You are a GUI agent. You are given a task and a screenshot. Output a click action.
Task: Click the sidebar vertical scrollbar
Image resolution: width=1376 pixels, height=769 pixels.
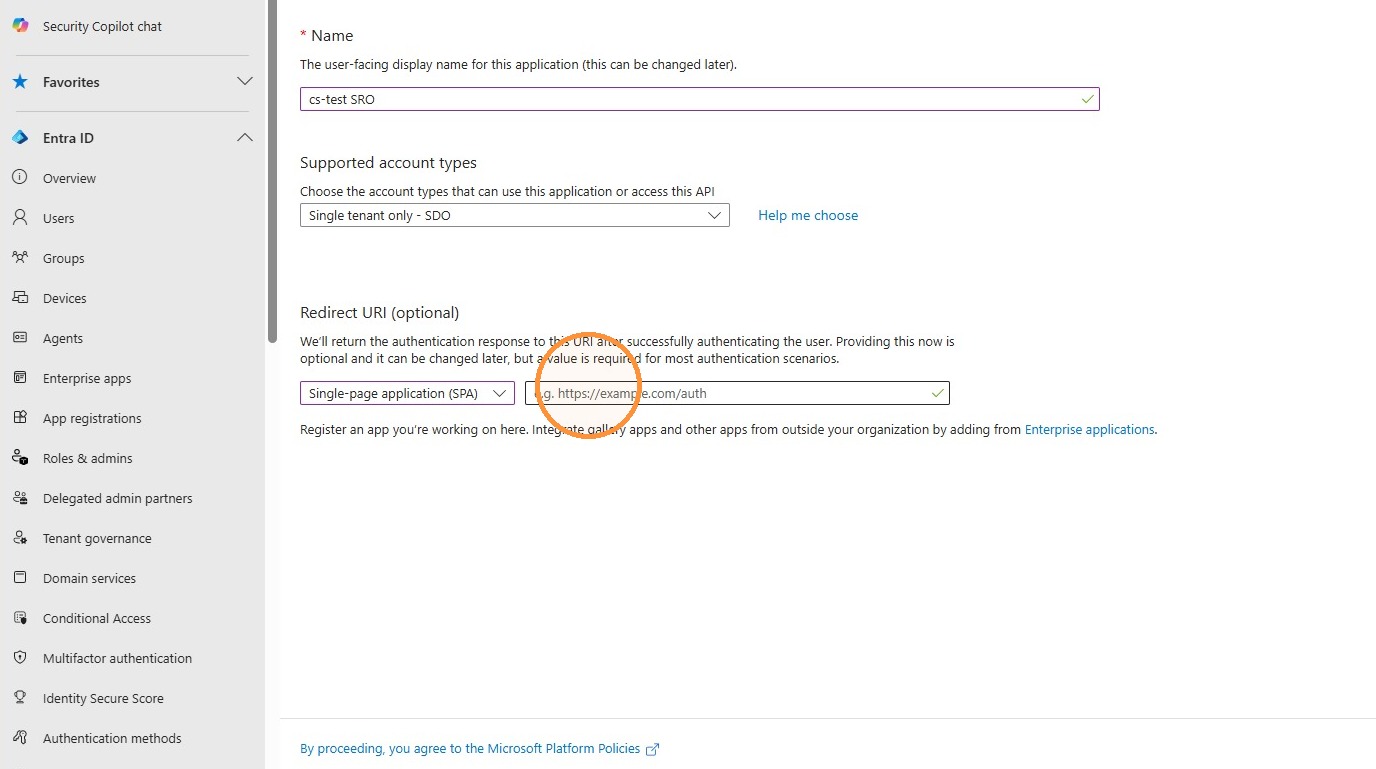tap(272, 172)
